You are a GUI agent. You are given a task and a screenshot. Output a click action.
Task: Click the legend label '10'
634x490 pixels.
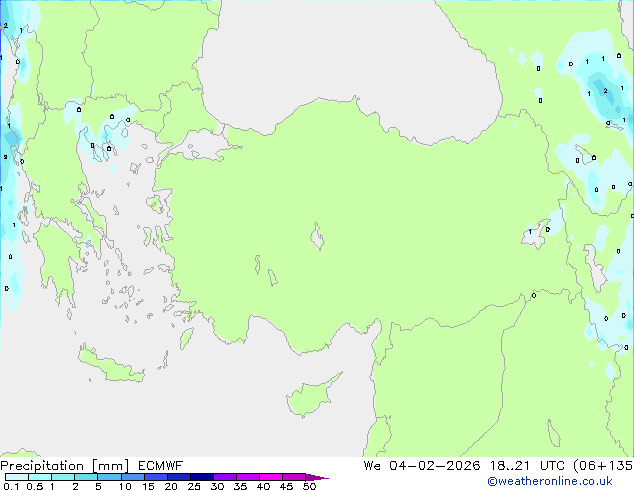(125, 486)
